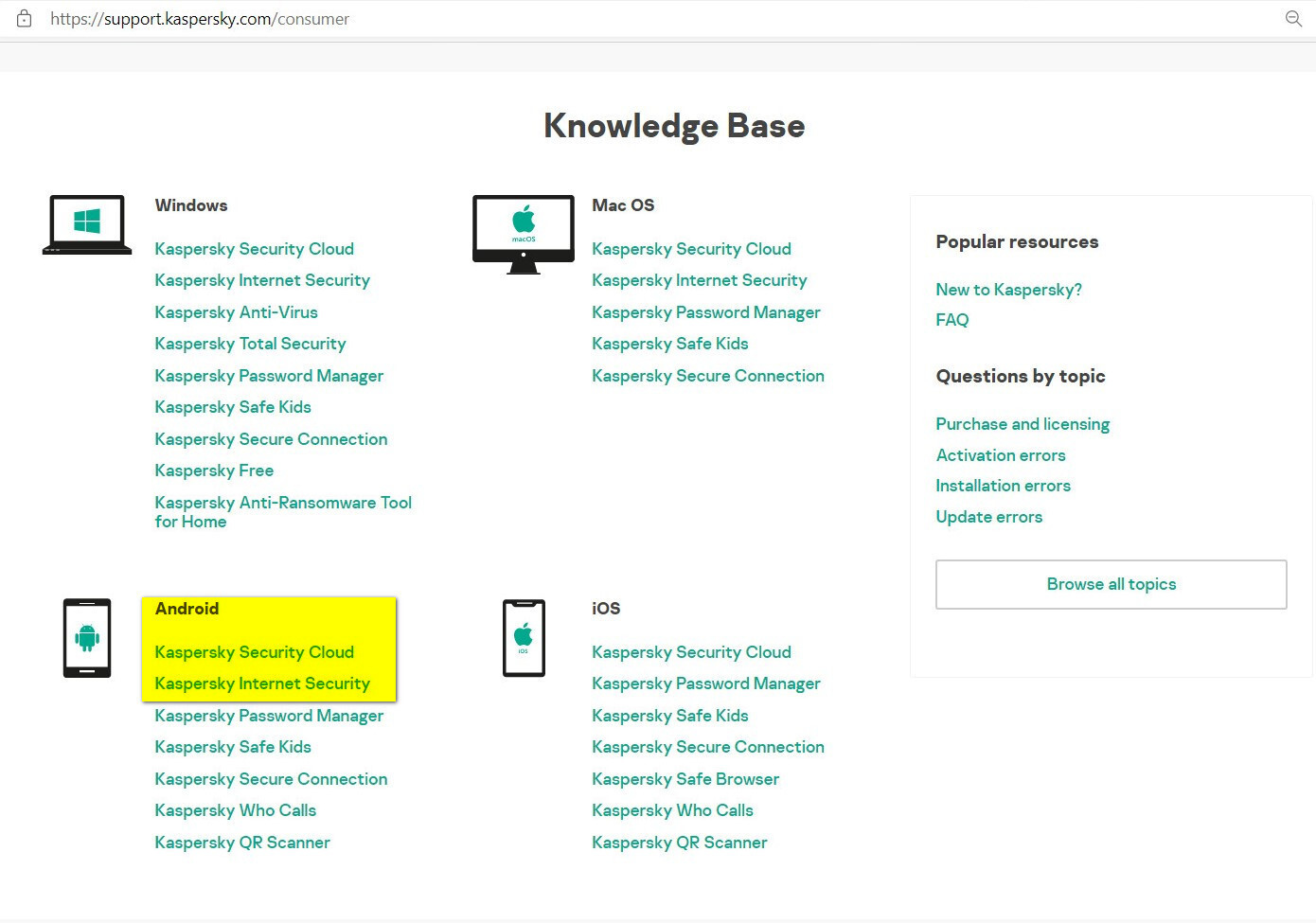Click the Questions by topic heading

[1021, 376]
